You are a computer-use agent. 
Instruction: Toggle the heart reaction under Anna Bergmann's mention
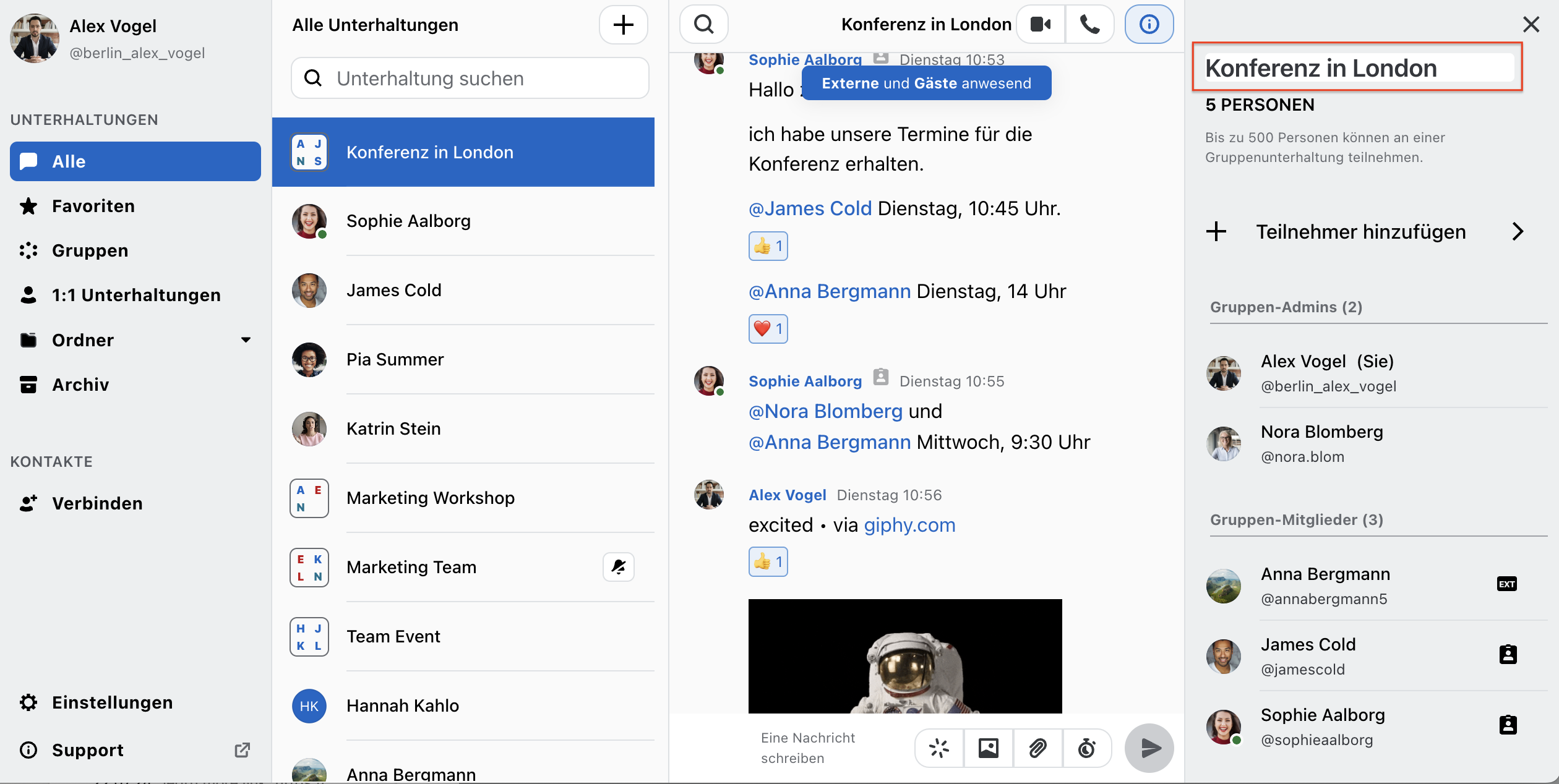click(x=768, y=329)
